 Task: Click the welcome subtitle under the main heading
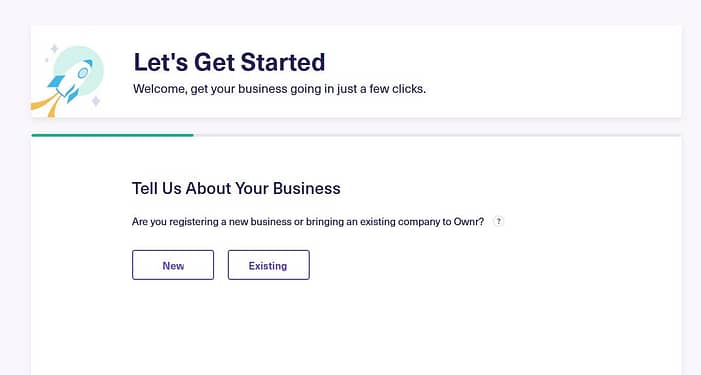[279, 89]
